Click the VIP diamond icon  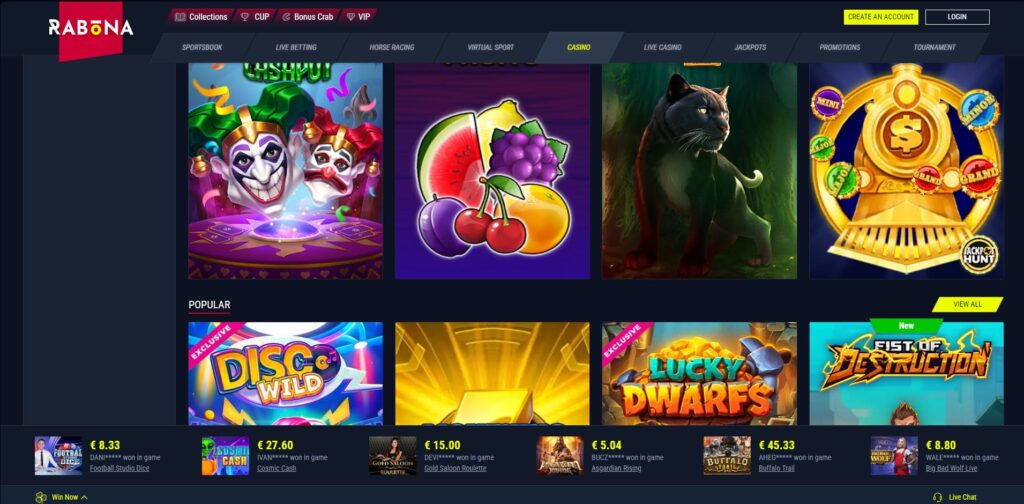pyautogui.click(x=351, y=17)
